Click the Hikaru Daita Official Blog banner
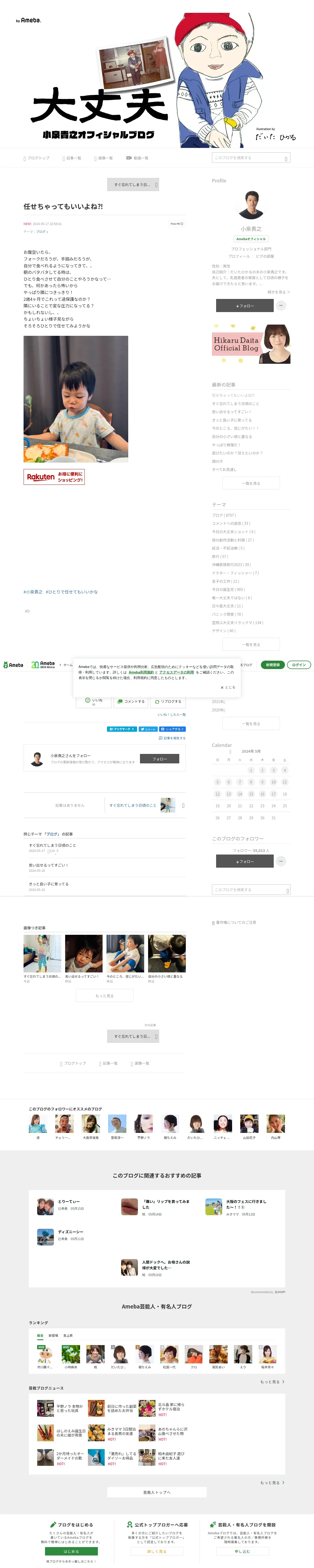Screen dimensions: 314x1568 [251, 344]
